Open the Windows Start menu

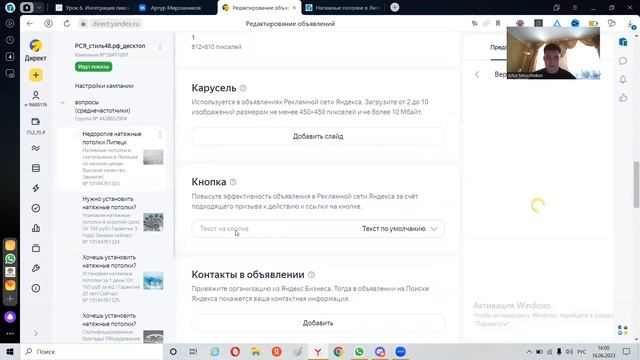(x=10, y=351)
